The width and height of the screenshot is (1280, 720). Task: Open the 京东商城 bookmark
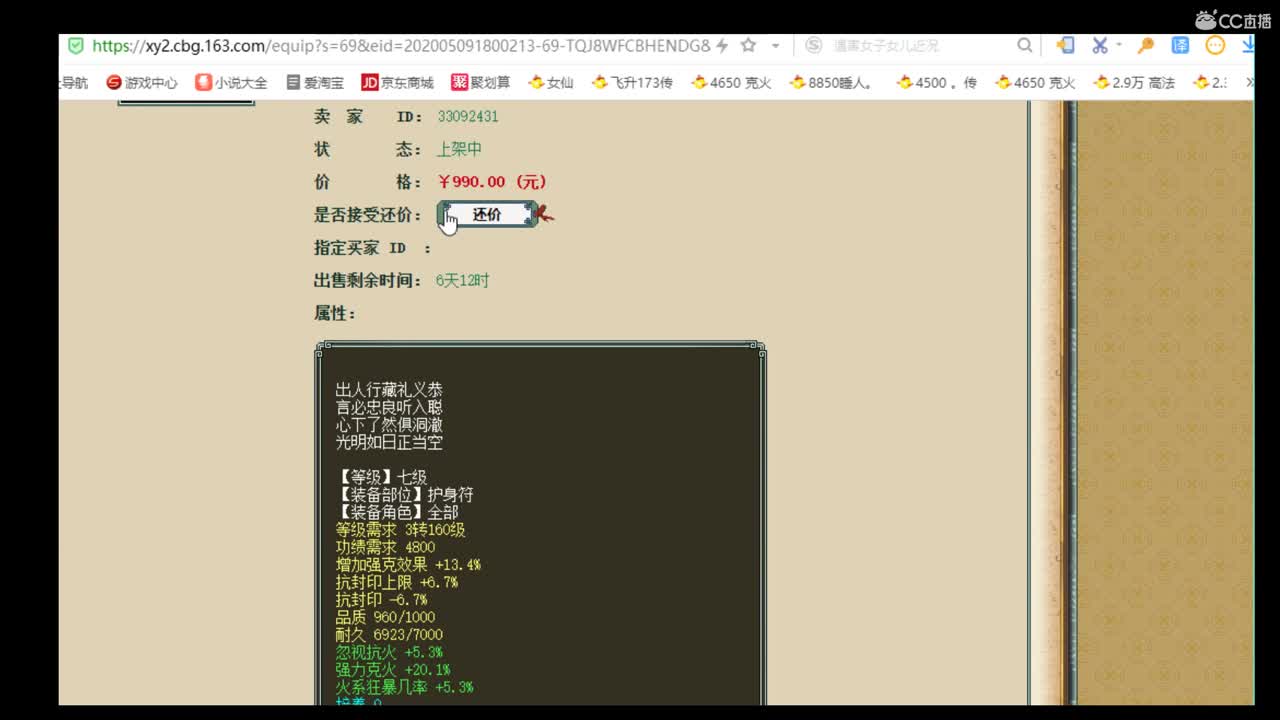tap(397, 83)
